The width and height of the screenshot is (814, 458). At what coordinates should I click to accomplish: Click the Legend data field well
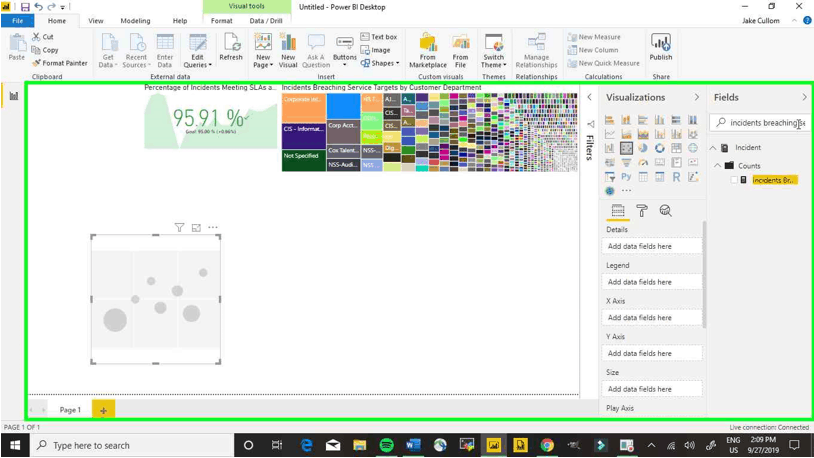point(652,281)
